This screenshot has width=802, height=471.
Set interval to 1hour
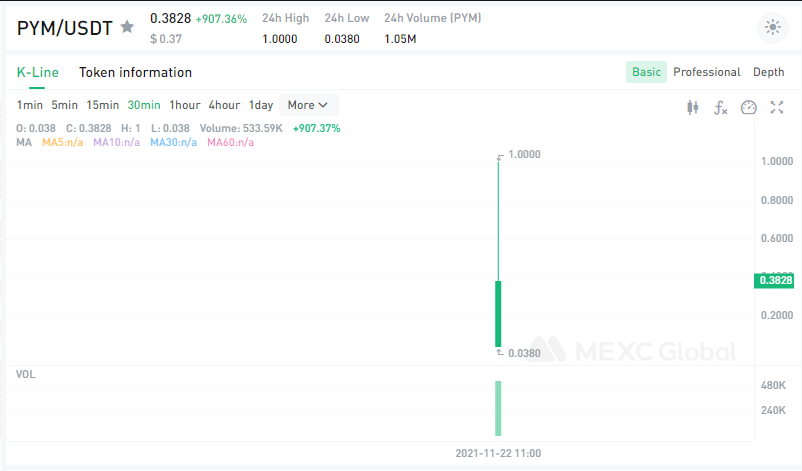(x=185, y=105)
